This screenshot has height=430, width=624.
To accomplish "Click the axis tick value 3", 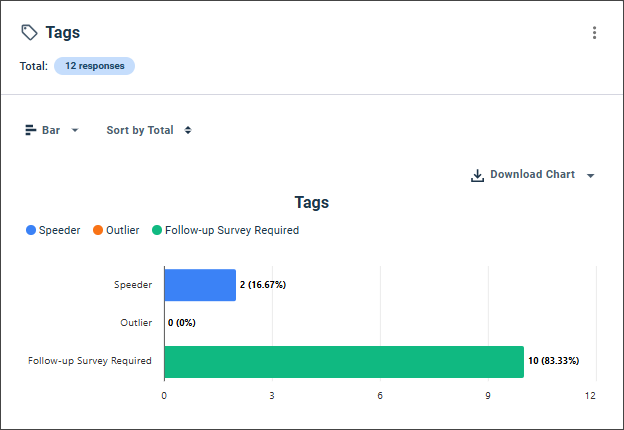I will pos(272,395).
